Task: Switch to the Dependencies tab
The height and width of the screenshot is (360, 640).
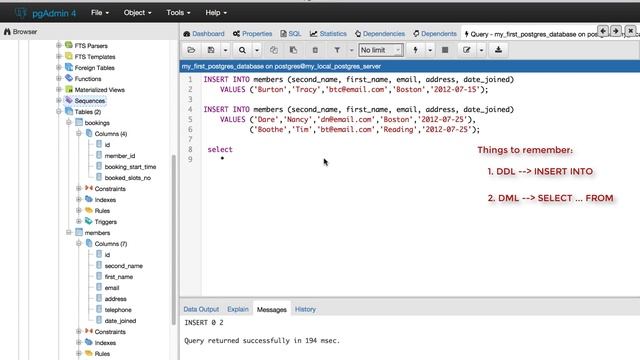Action: pyautogui.click(x=380, y=34)
